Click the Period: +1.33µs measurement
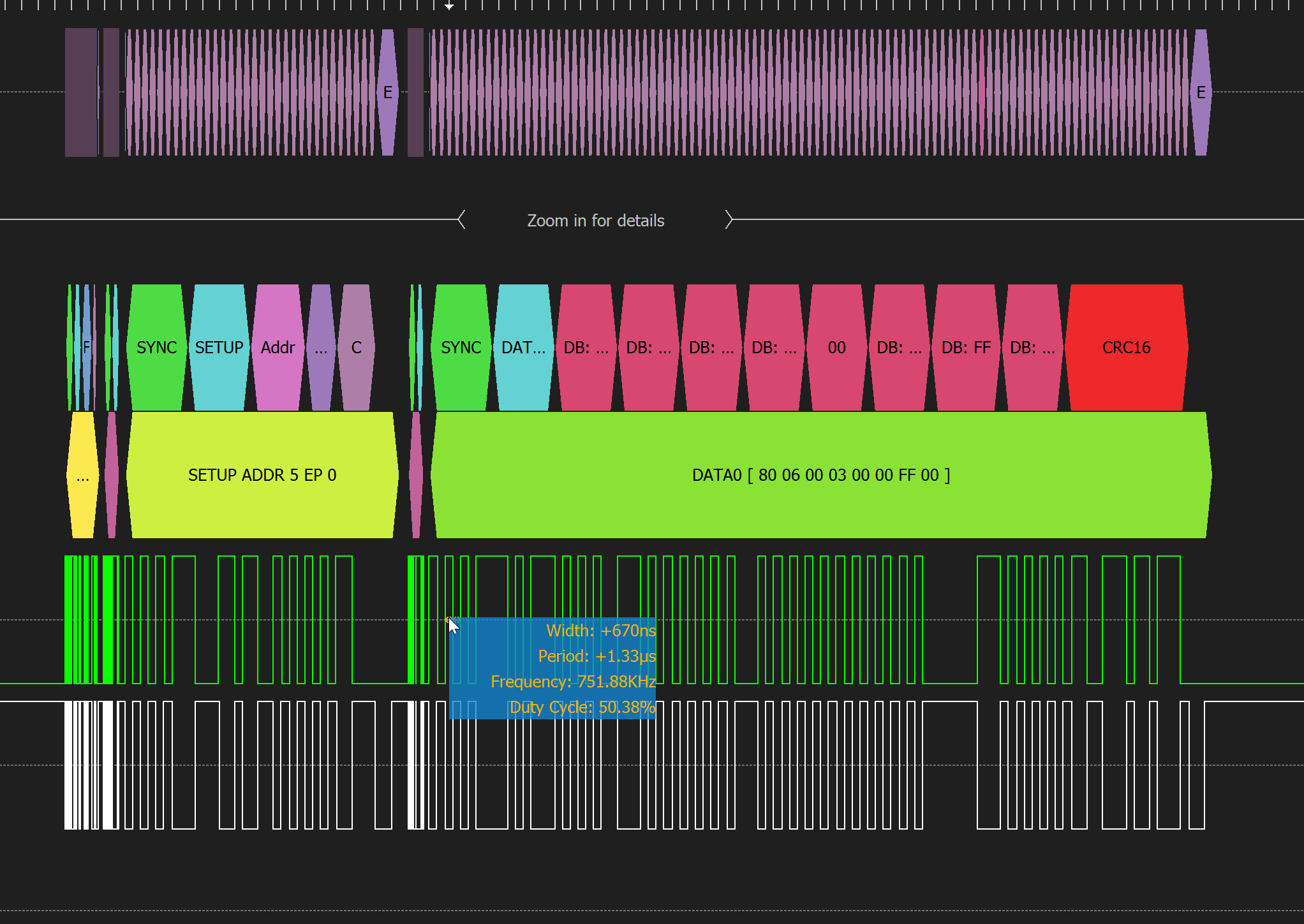This screenshot has height=924, width=1304. (596, 656)
